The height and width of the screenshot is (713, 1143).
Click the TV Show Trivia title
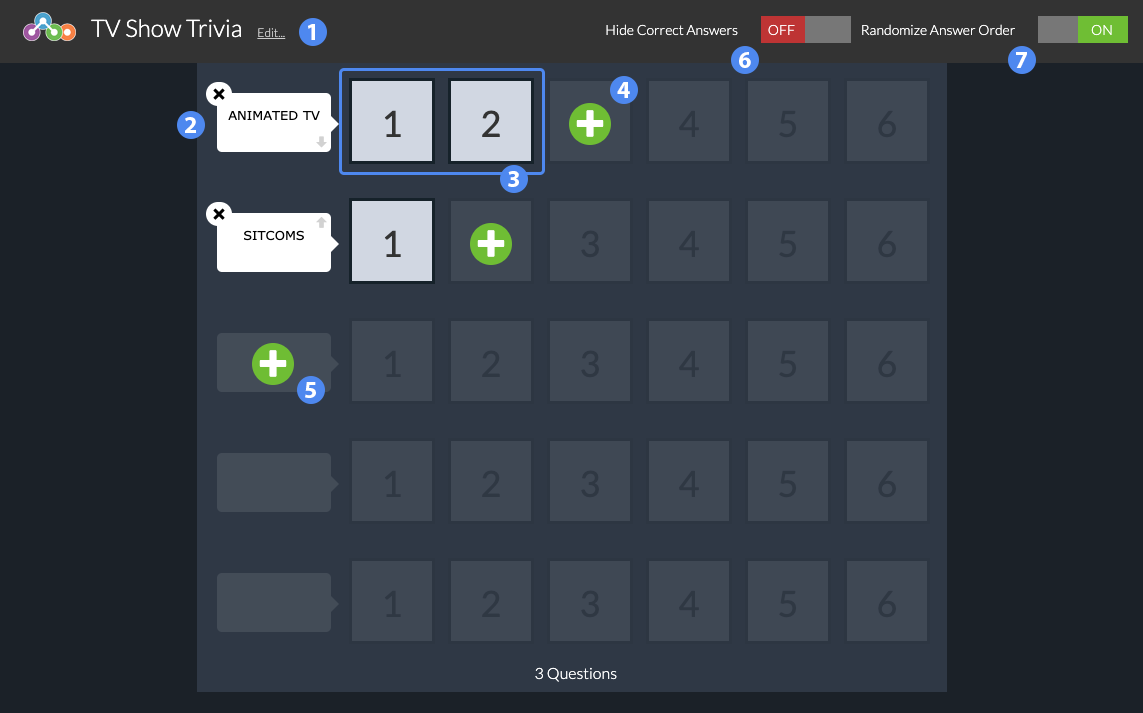(x=166, y=28)
